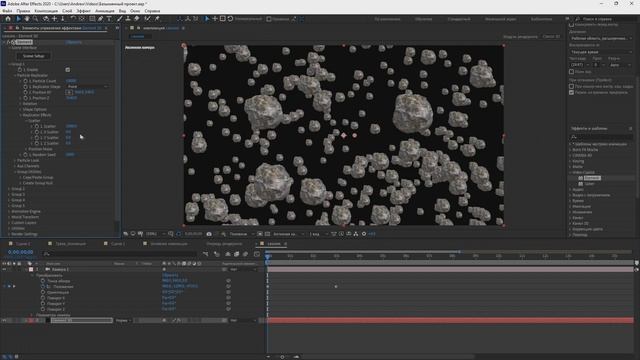
Task: Select the Rectangle shape tool
Action: click(x=92, y=19)
